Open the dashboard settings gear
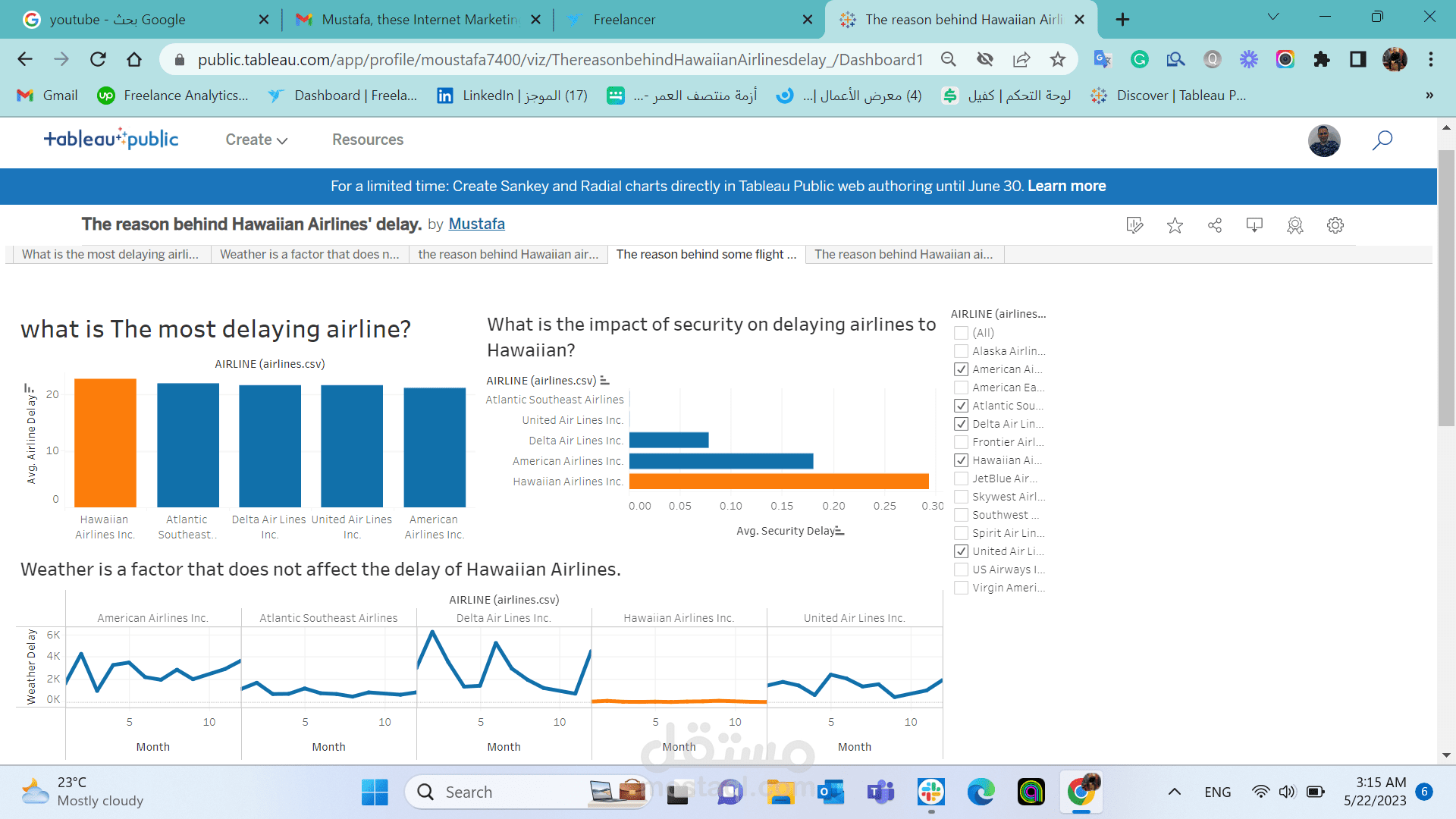This screenshot has height=819, width=1456. [x=1335, y=225]
